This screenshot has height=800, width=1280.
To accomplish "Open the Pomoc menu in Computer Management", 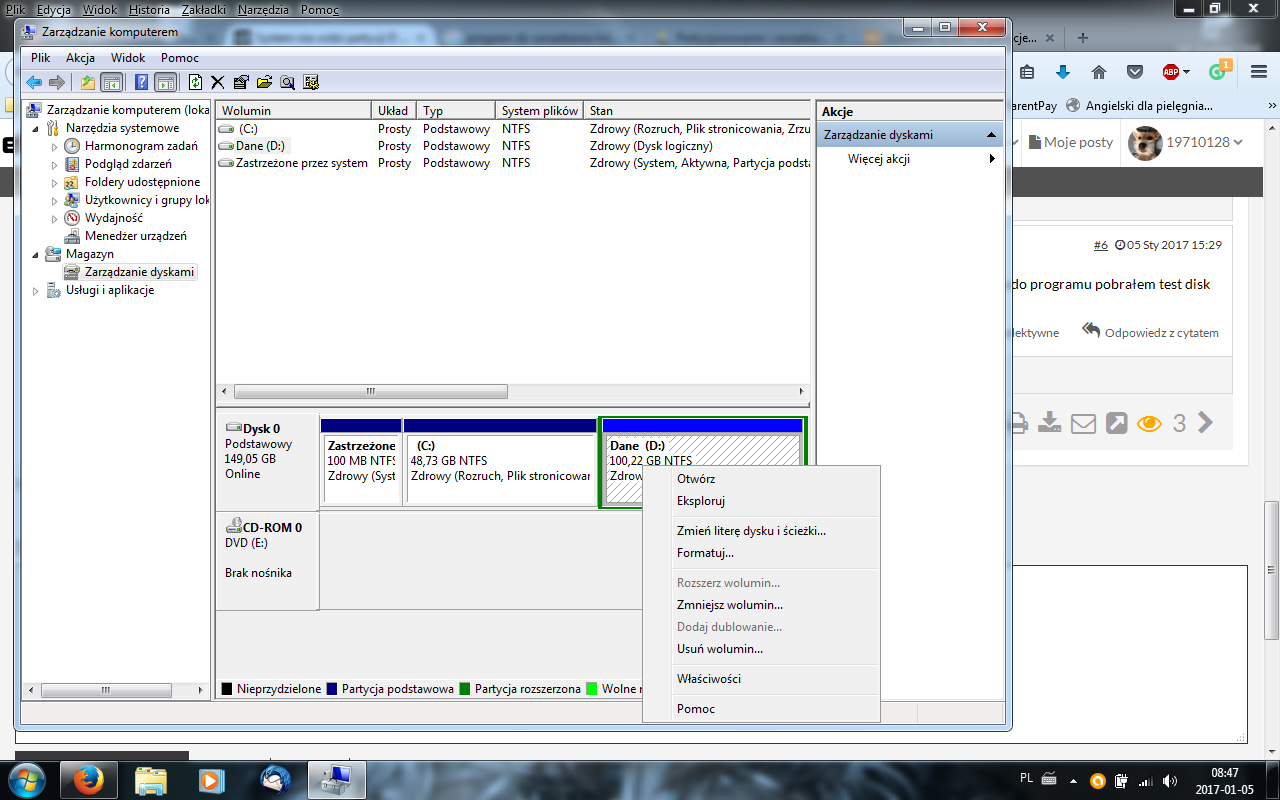I will pyautogui.click(x=180, y=58).
